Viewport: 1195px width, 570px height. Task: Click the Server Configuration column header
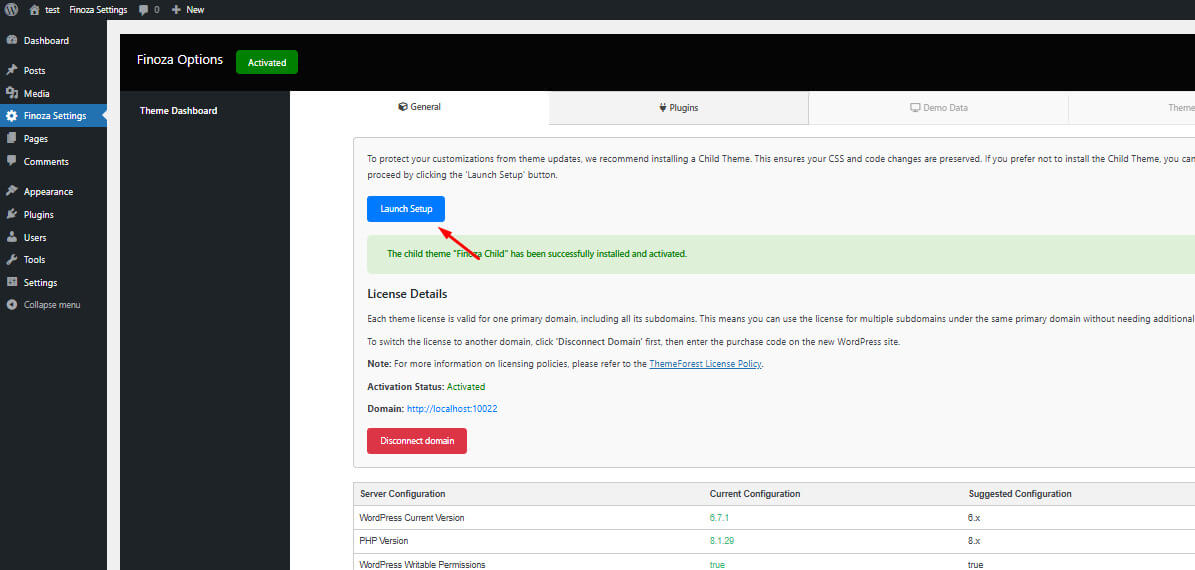402,494
